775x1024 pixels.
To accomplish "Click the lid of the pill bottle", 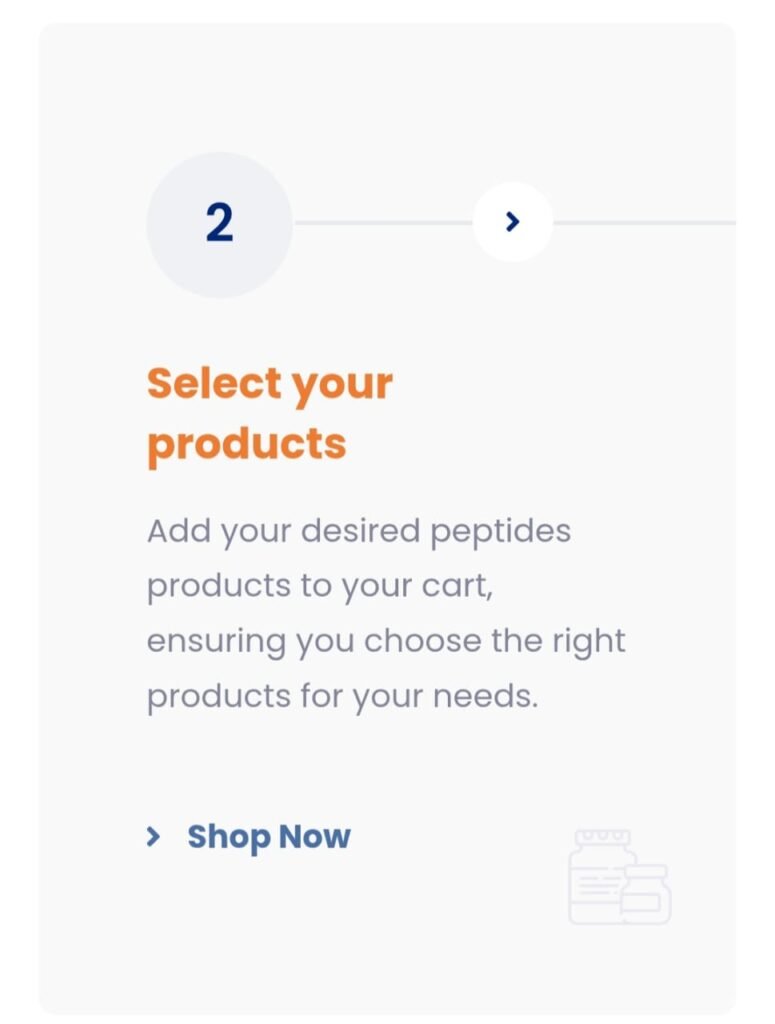I will [602, 838].
